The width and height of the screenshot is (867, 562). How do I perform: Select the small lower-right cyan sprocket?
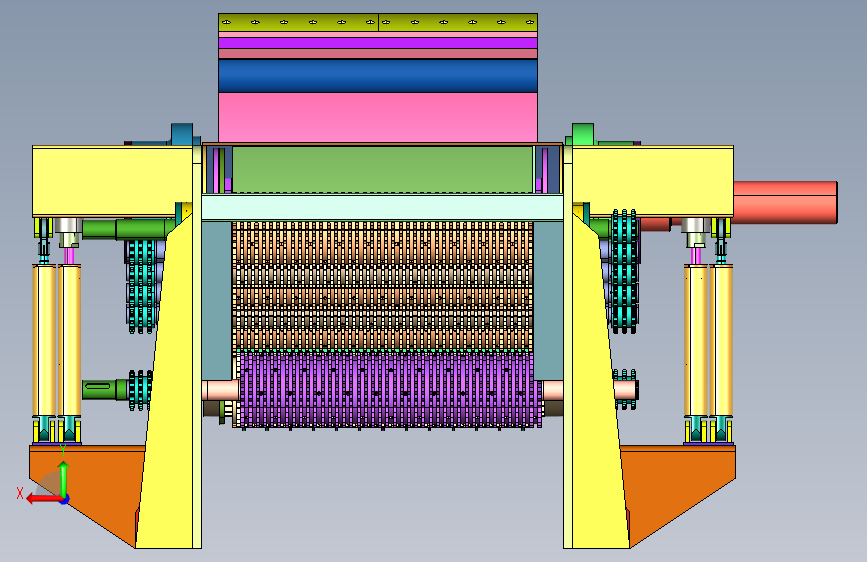tap(625, 389)
